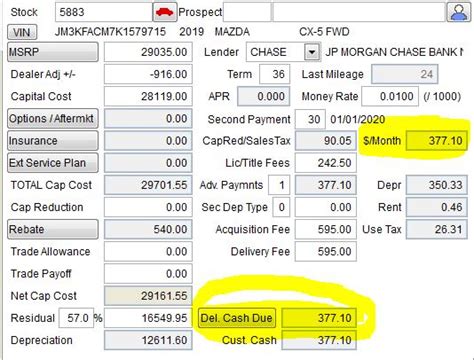
Task: Open the Lender dropdown arrow
Action: tap(312, 52)
